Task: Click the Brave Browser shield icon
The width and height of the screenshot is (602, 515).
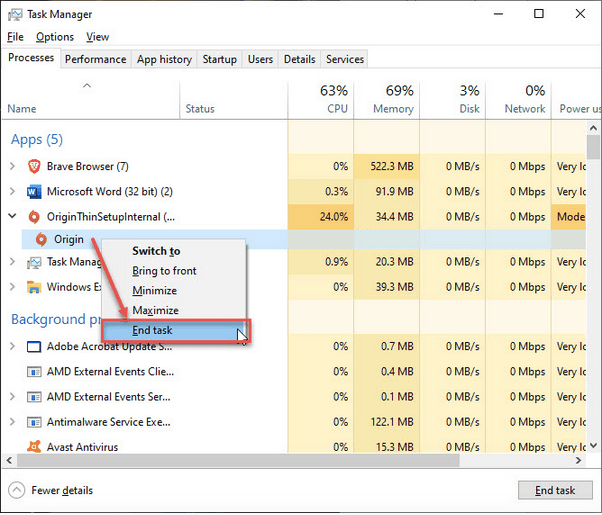Action: click(34, 166)
